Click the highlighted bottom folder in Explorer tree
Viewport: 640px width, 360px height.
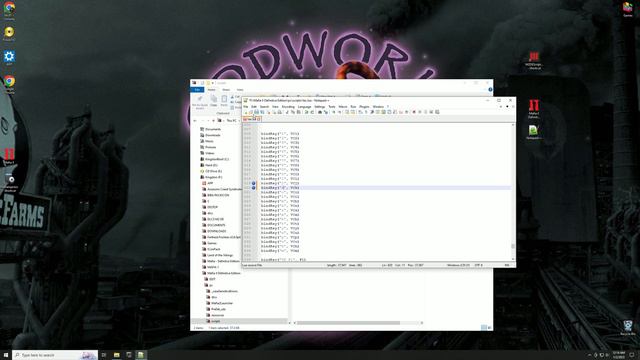point(239,321)
